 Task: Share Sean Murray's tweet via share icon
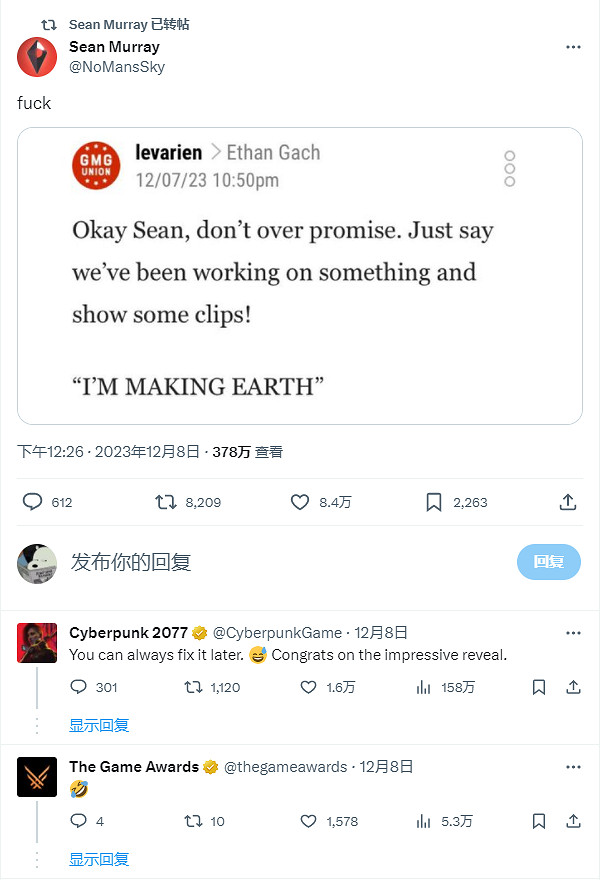coord(568,502)
